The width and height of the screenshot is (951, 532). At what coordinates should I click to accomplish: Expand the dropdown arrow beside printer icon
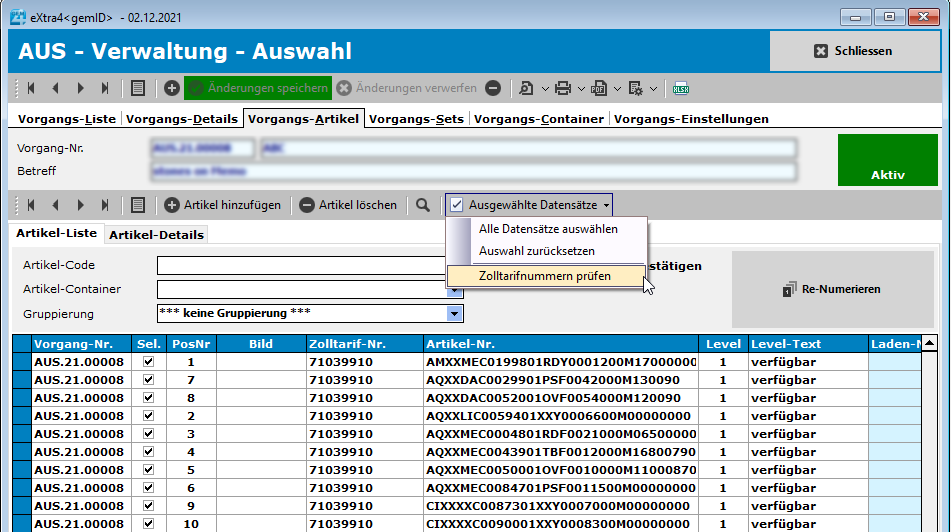(x=582, y=88)
